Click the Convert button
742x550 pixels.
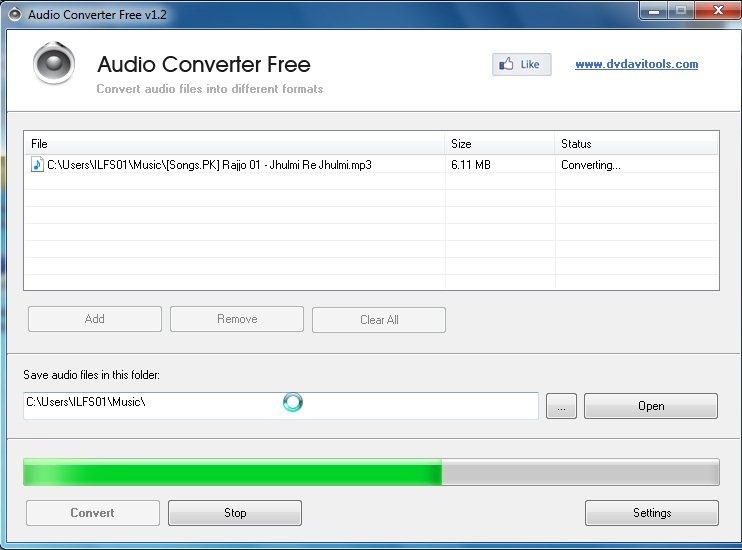pyautogui.click(x=93, y=513)
